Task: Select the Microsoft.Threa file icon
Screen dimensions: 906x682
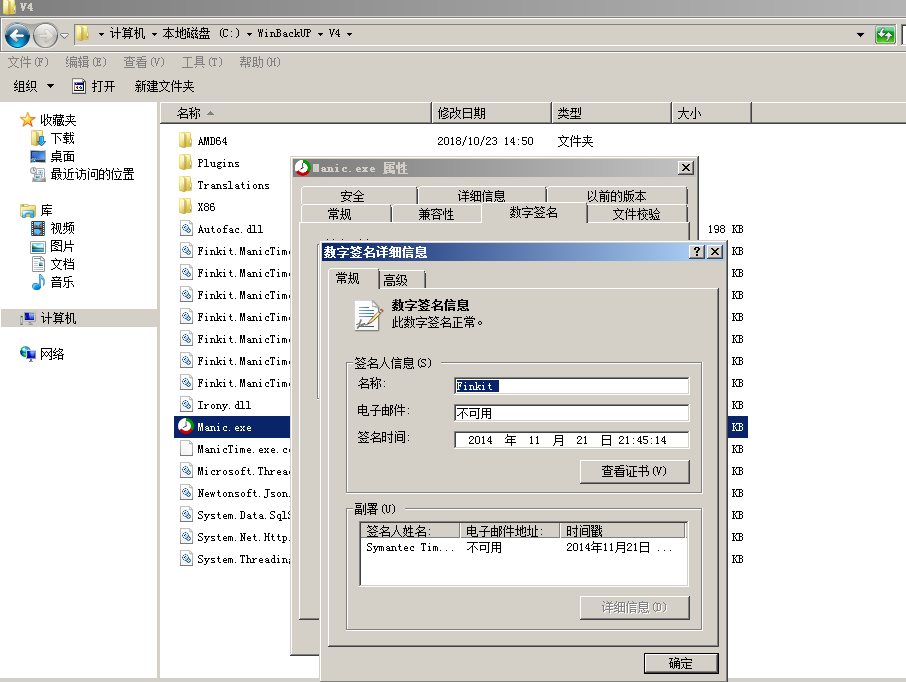Action: point(186,470)
